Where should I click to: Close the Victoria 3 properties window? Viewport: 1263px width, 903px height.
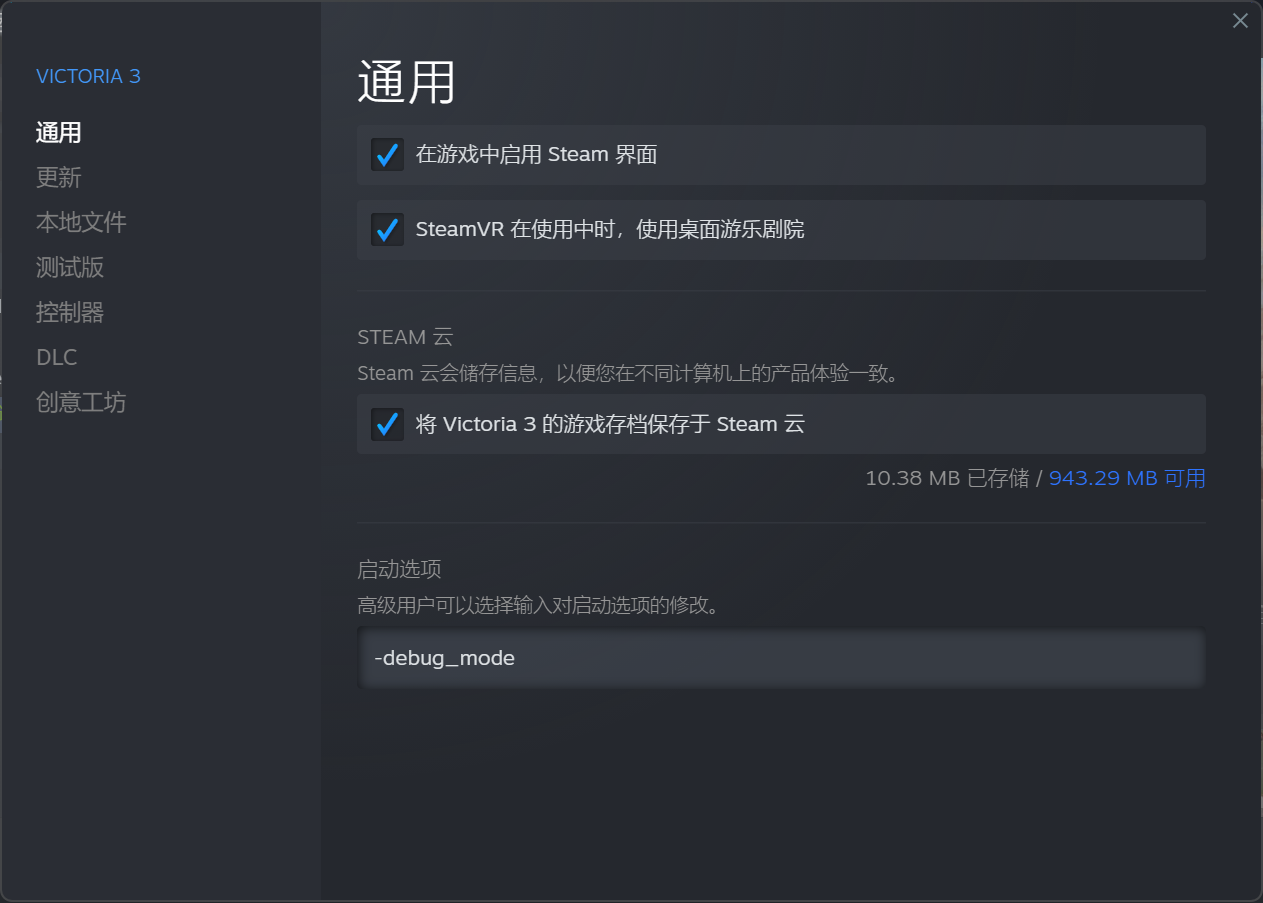coord(1240,21)
